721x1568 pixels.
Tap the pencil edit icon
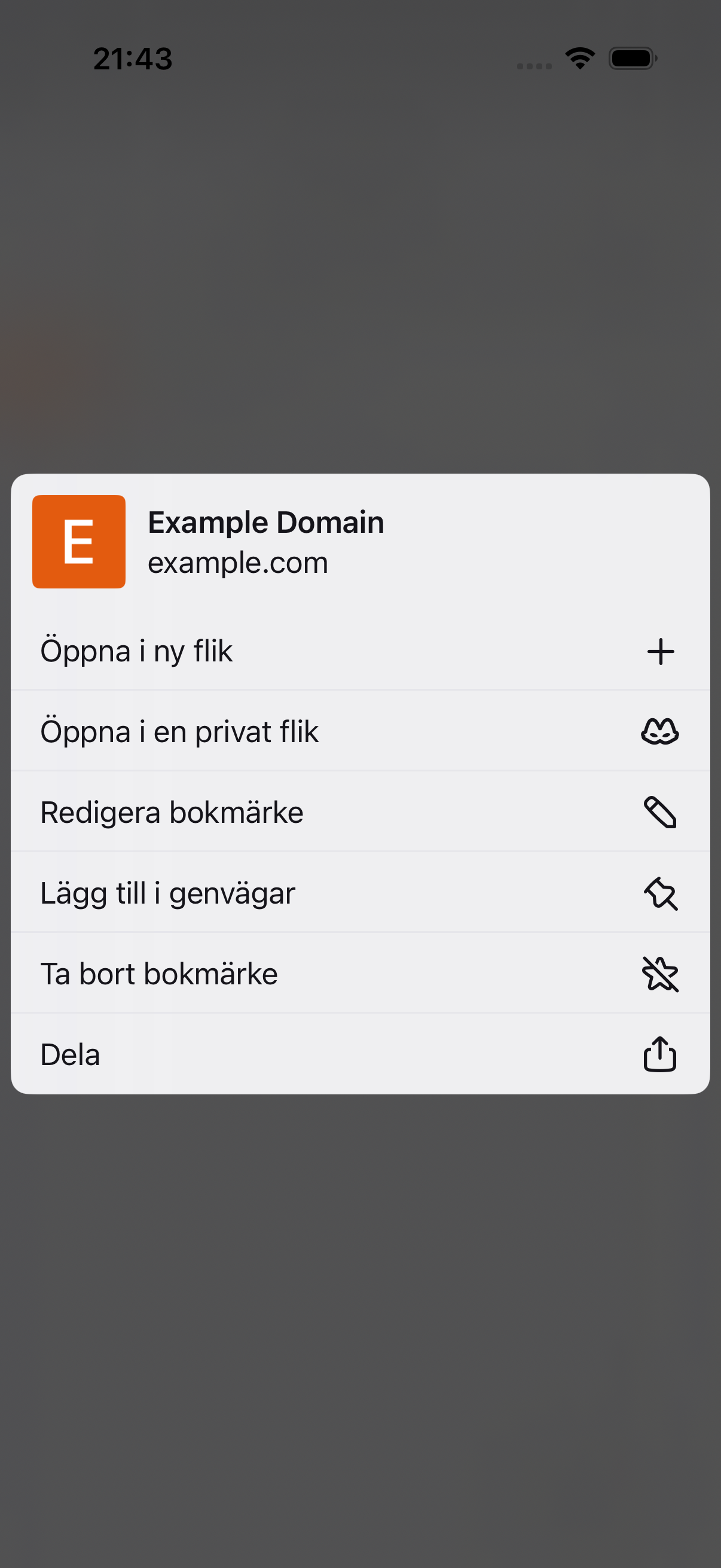click(x=660, y=812)
